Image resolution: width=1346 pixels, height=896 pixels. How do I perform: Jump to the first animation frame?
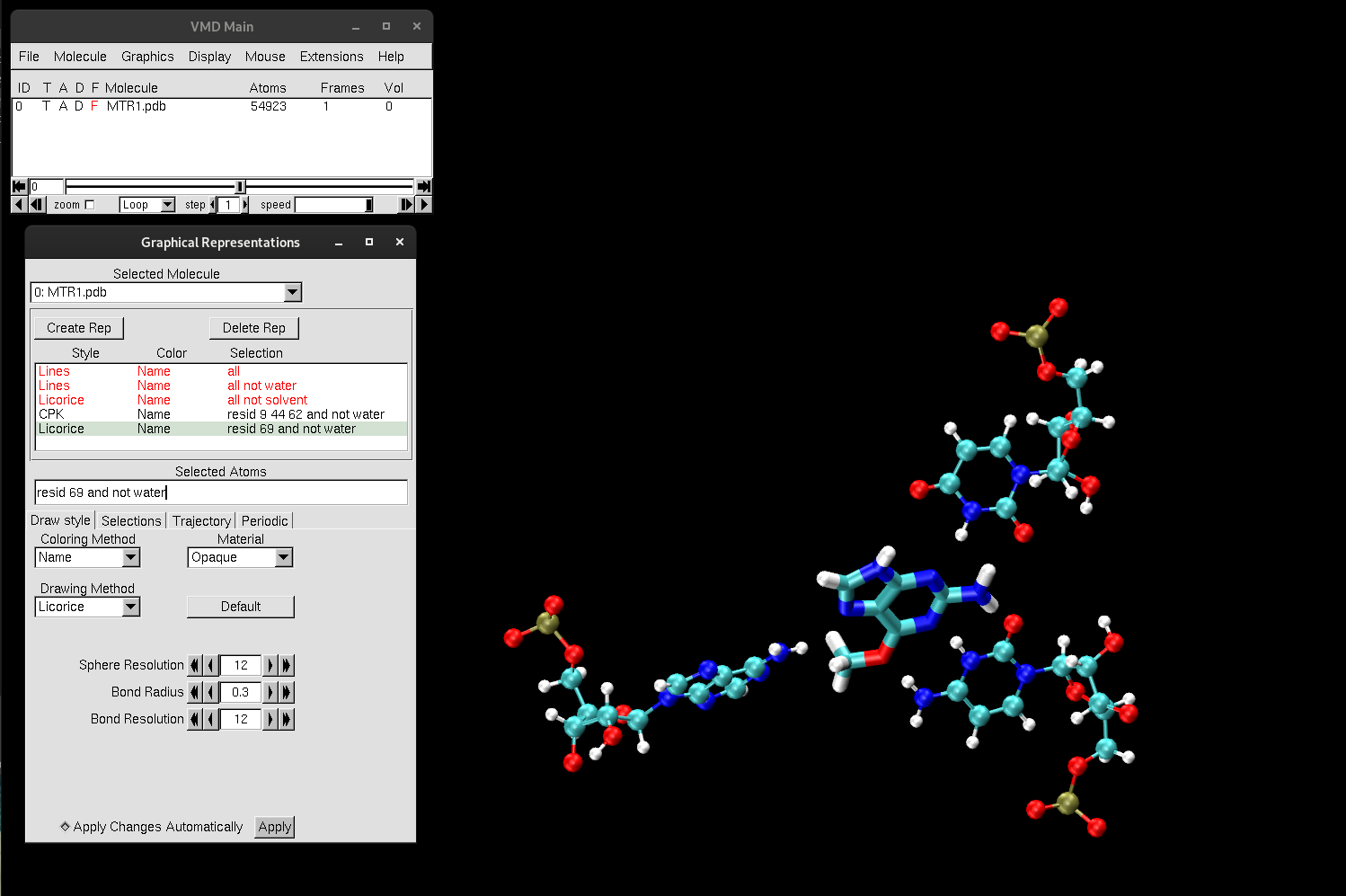click(19, 187)
